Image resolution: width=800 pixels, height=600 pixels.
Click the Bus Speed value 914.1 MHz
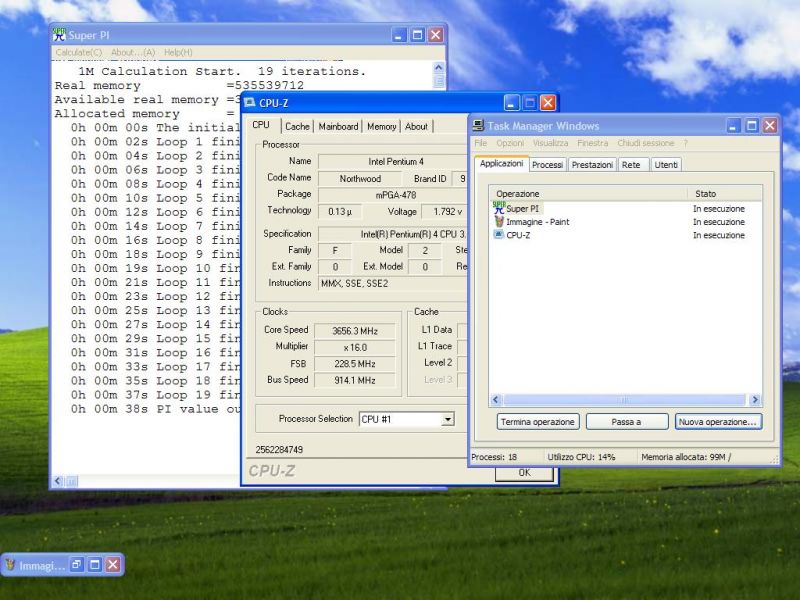click(355, 380)
